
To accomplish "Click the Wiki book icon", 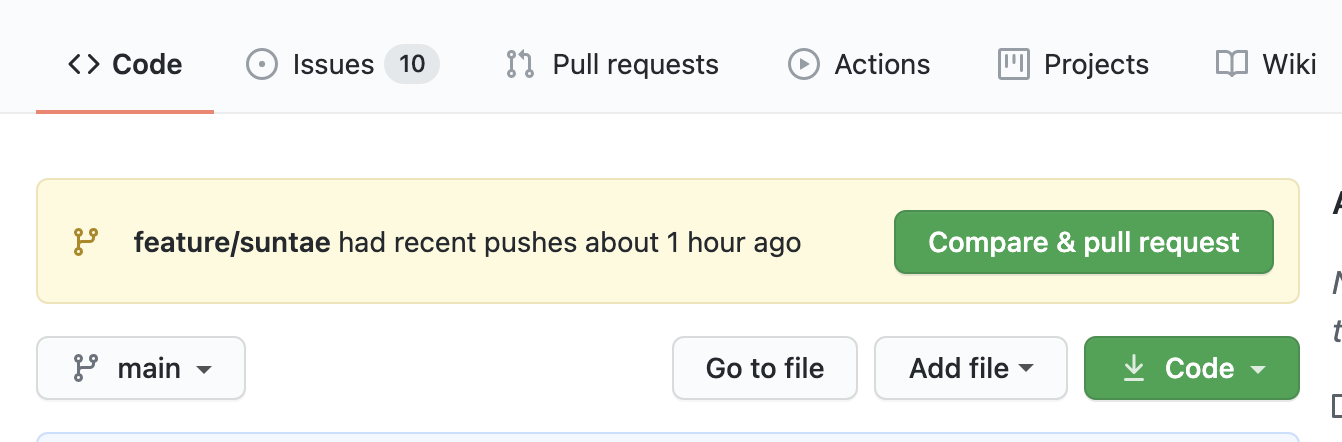I will pos(1232,65).
